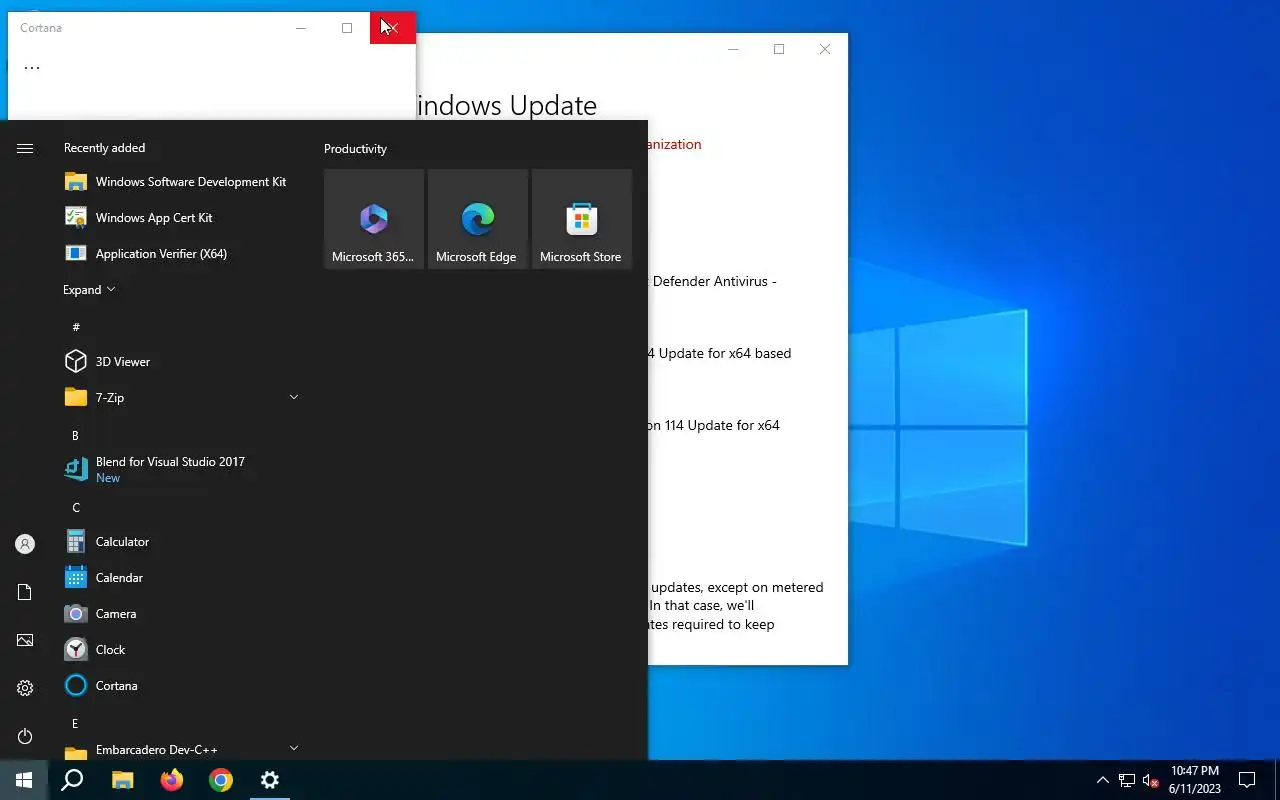Viewport: 1280px width, 800px height.
Task: Click the muted volume tray icon
Action: tap(1151, 780)
